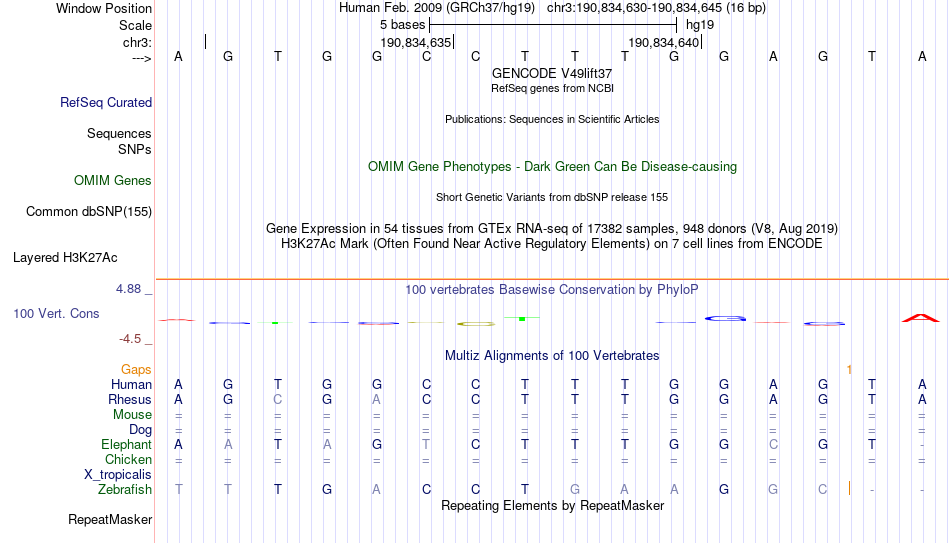Click the 190,834,640 position marker
This screenshot has width=950, height=543.
[x=665, y=42]
